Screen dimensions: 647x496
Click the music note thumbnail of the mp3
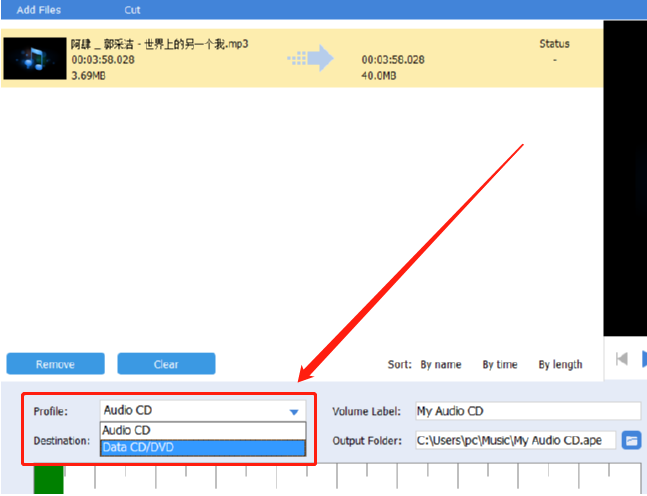pos(35,59)
